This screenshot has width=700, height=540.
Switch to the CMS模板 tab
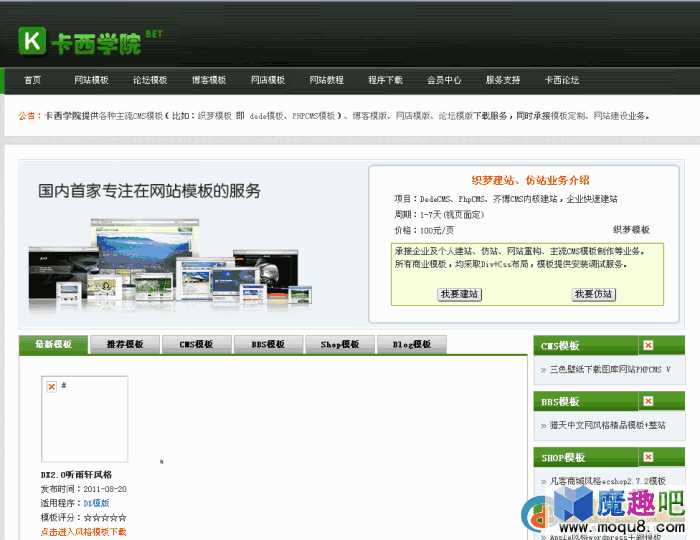pyautogui.click(x=196, y=345)
